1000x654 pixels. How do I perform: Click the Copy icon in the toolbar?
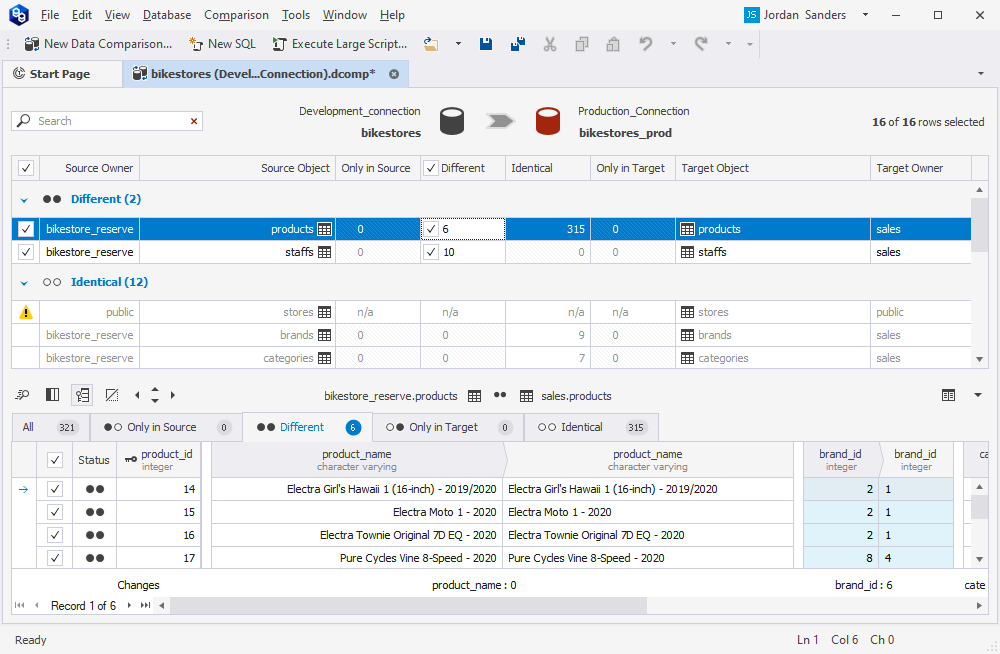coord(582,44)
